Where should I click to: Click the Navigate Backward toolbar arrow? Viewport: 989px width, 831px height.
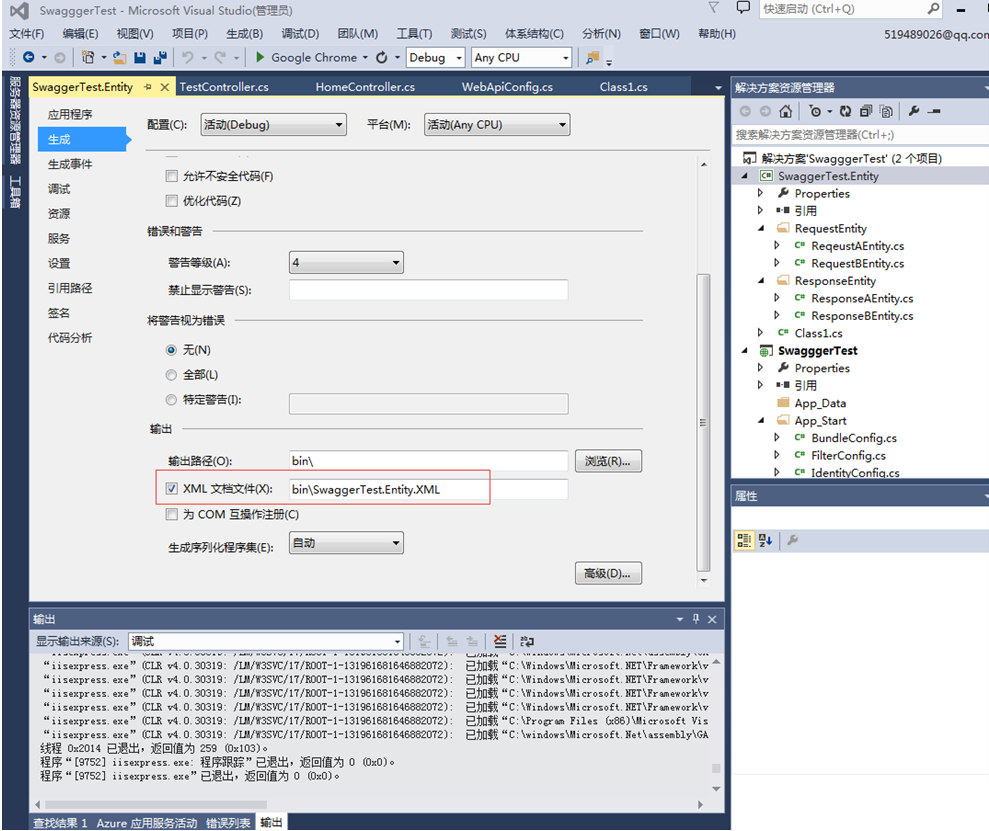click(x=28, y=57)
